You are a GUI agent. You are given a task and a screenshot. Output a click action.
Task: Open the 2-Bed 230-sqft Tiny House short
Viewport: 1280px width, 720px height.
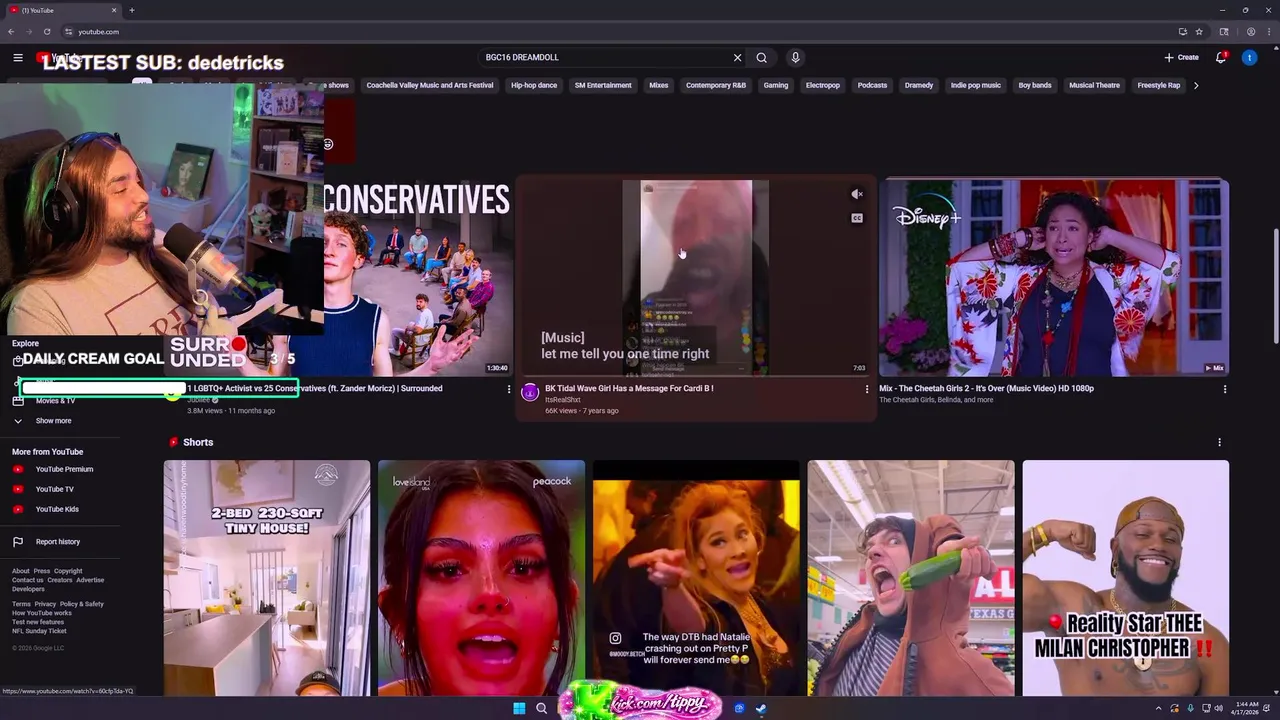[x=267, y=578]
